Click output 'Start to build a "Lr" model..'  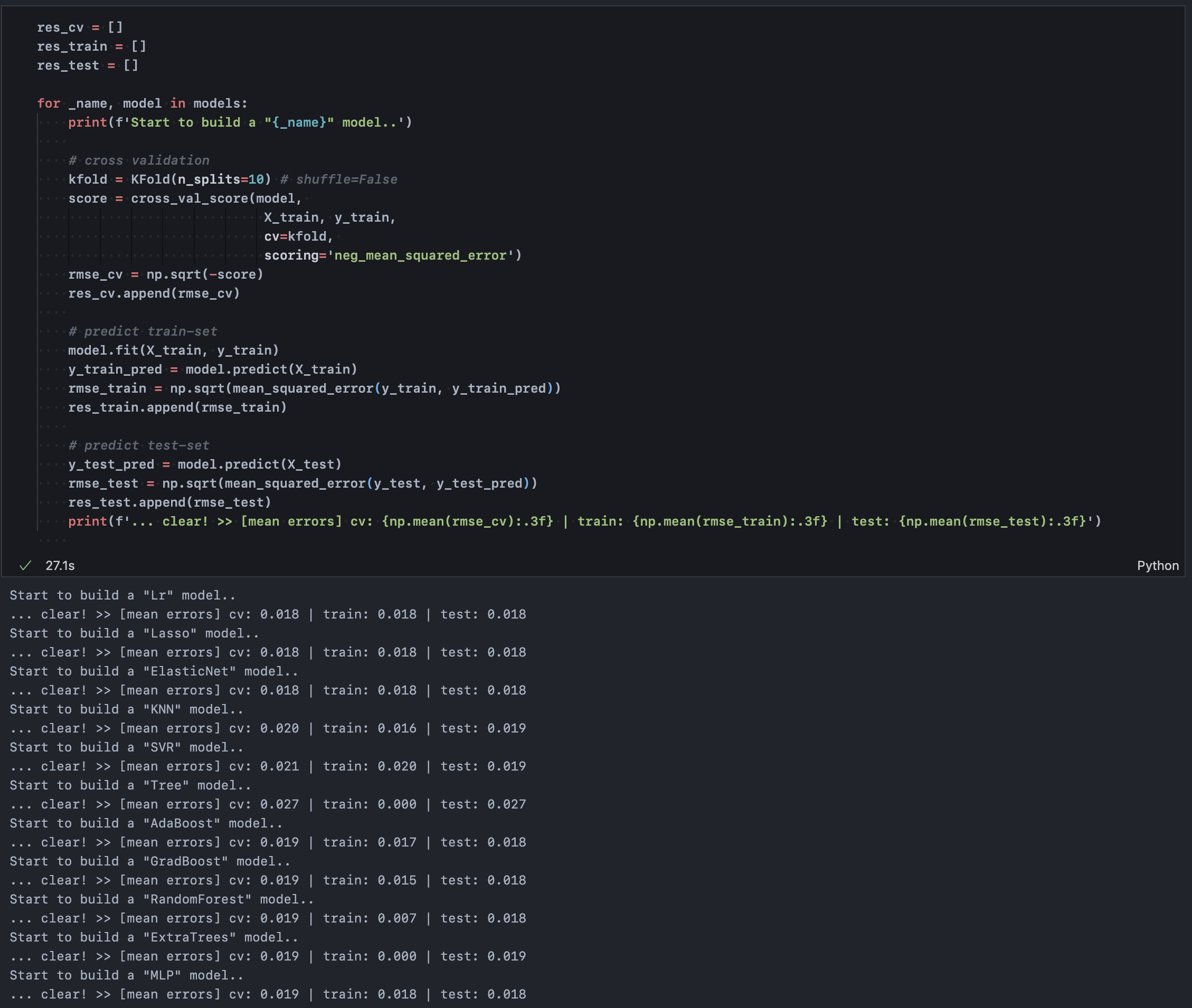coord(123,595)
